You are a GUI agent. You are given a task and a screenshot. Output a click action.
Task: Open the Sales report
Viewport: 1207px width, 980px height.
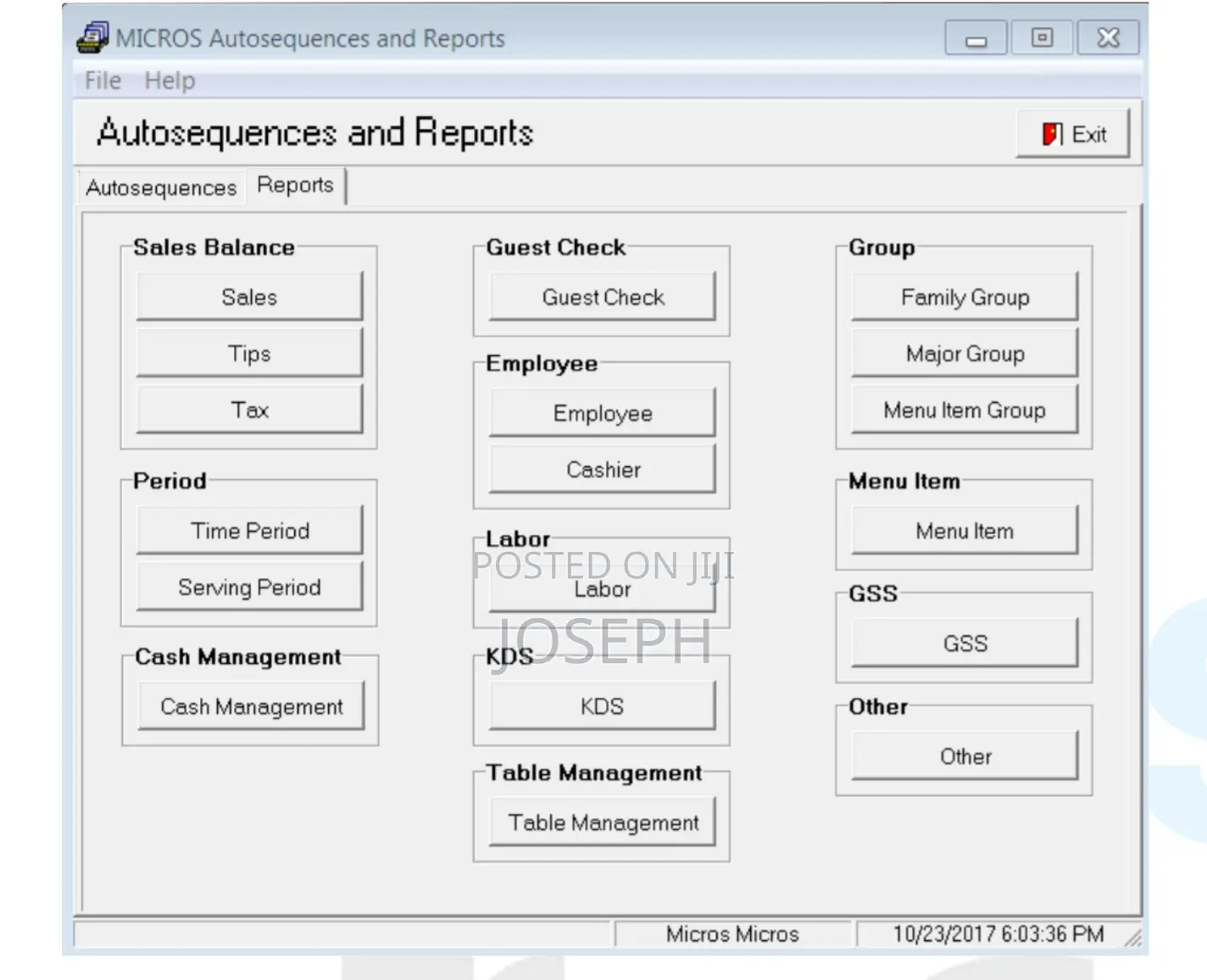pyautogui.click(x=249, y=297)
